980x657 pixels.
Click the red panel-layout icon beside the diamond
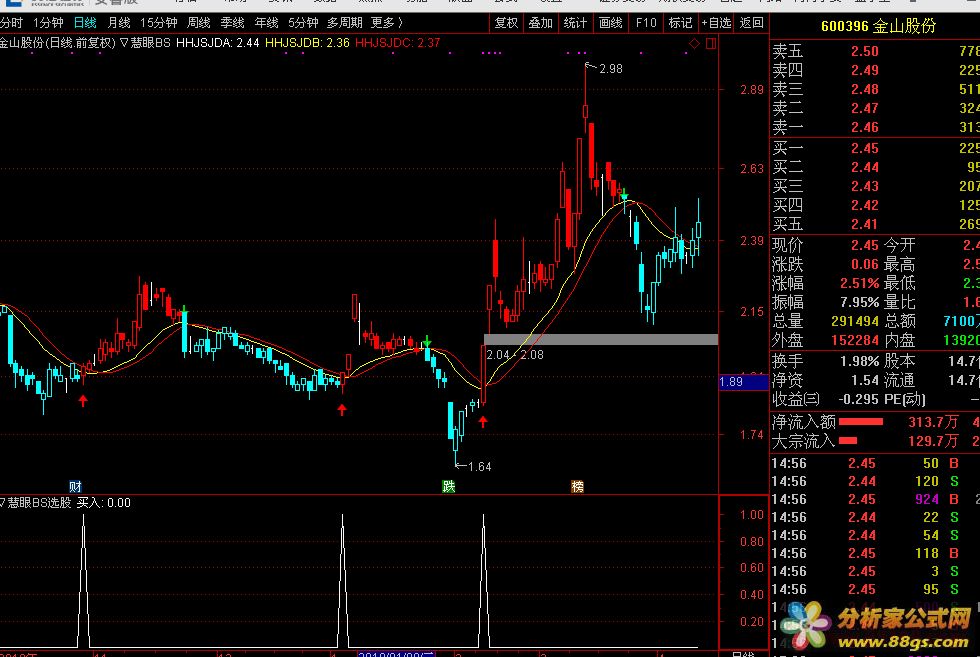711,43
